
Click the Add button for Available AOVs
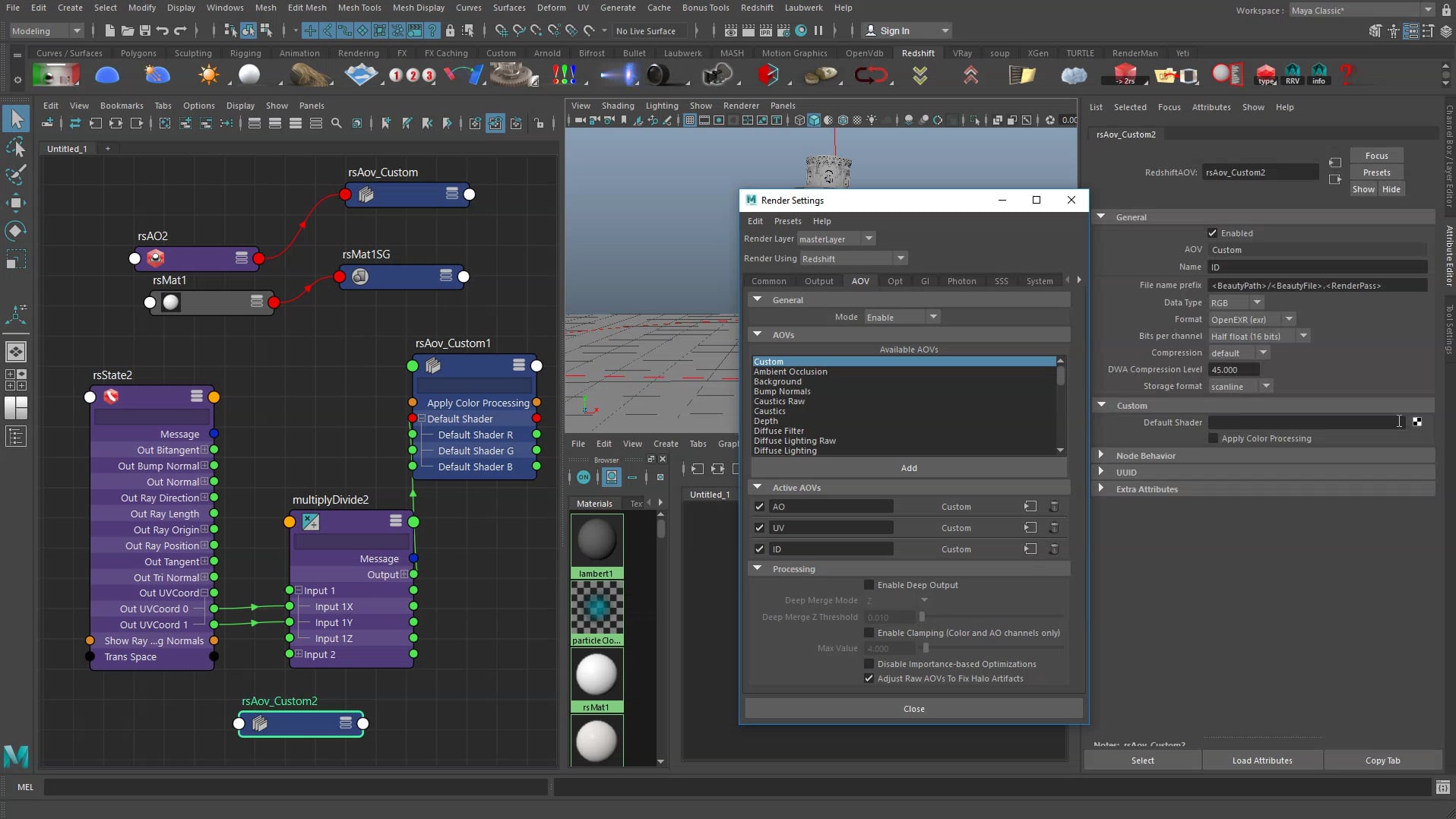coord(909,468)
